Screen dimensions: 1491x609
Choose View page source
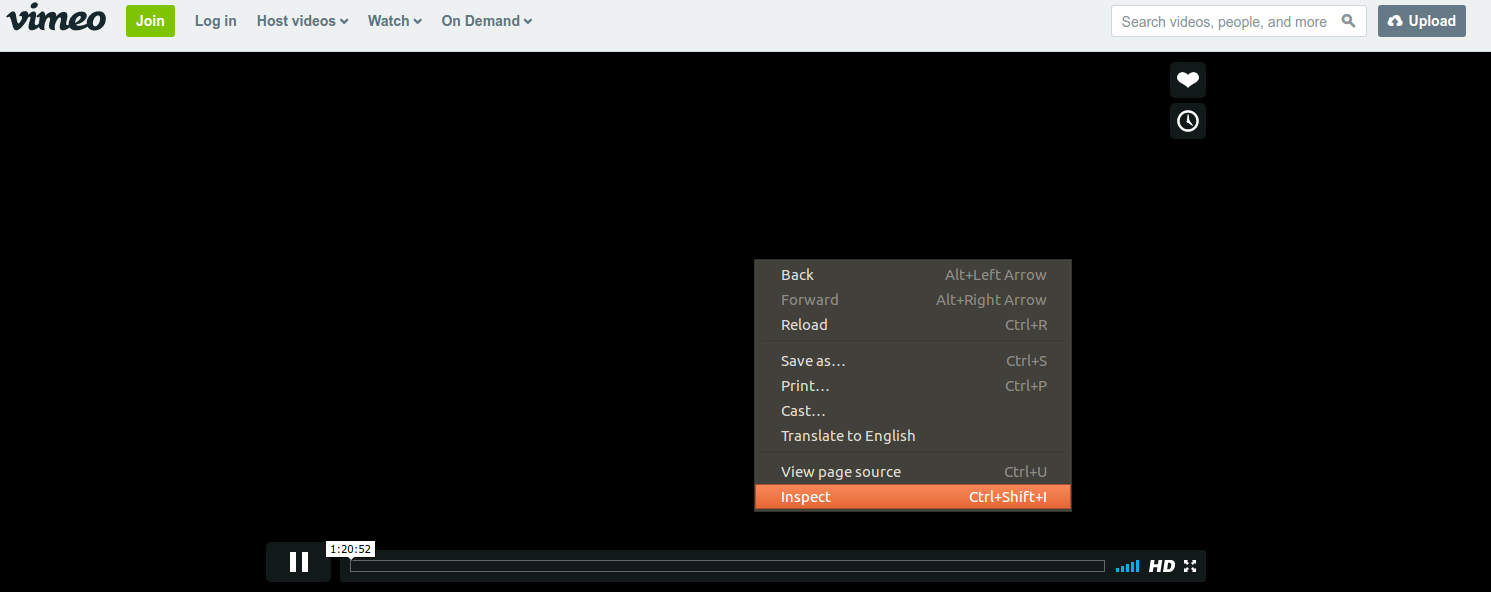(x=840, y=470)
